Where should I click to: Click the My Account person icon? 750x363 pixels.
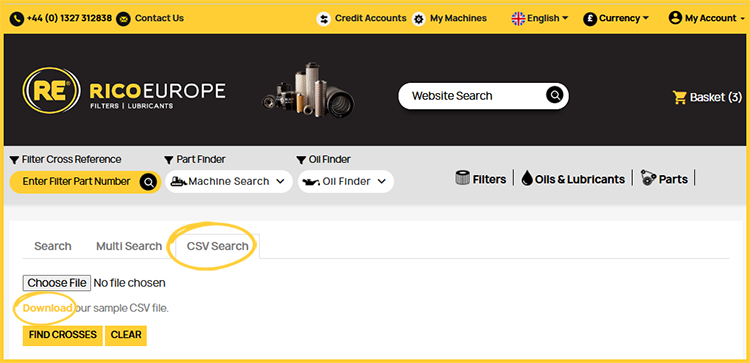tap(675, 18)
